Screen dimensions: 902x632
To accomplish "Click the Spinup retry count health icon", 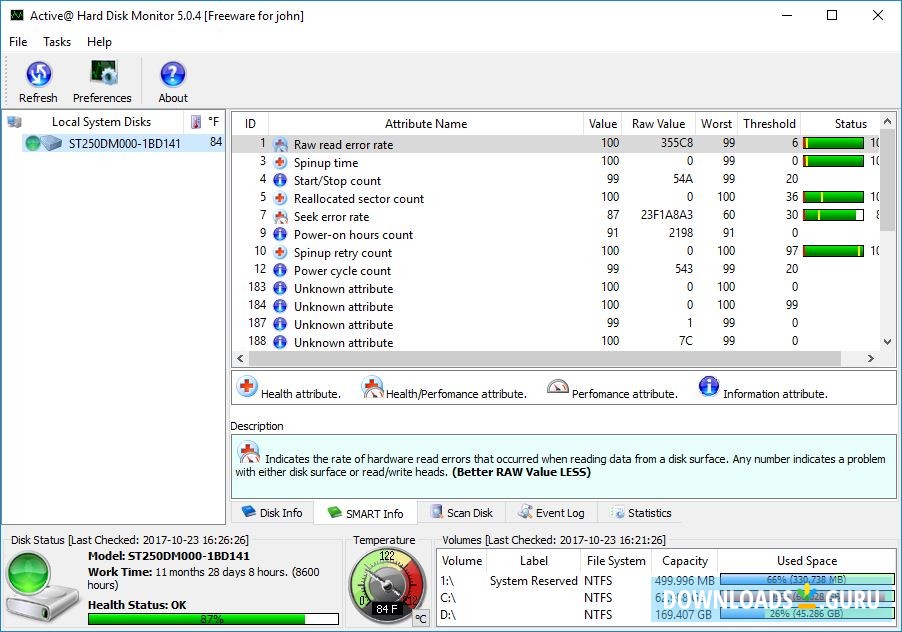I will tap(280, 252).
